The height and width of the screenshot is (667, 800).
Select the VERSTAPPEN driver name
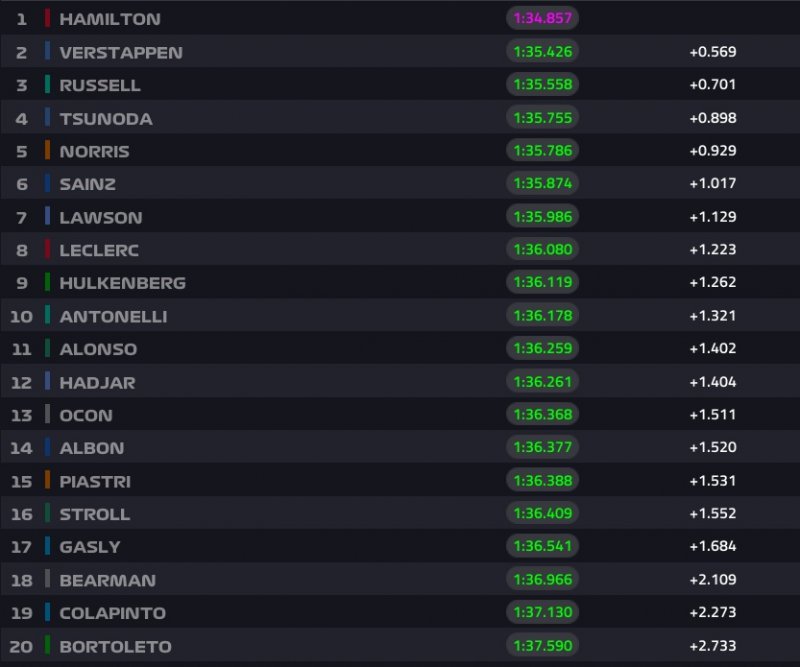pyautogui.click(x=121, y=52)
